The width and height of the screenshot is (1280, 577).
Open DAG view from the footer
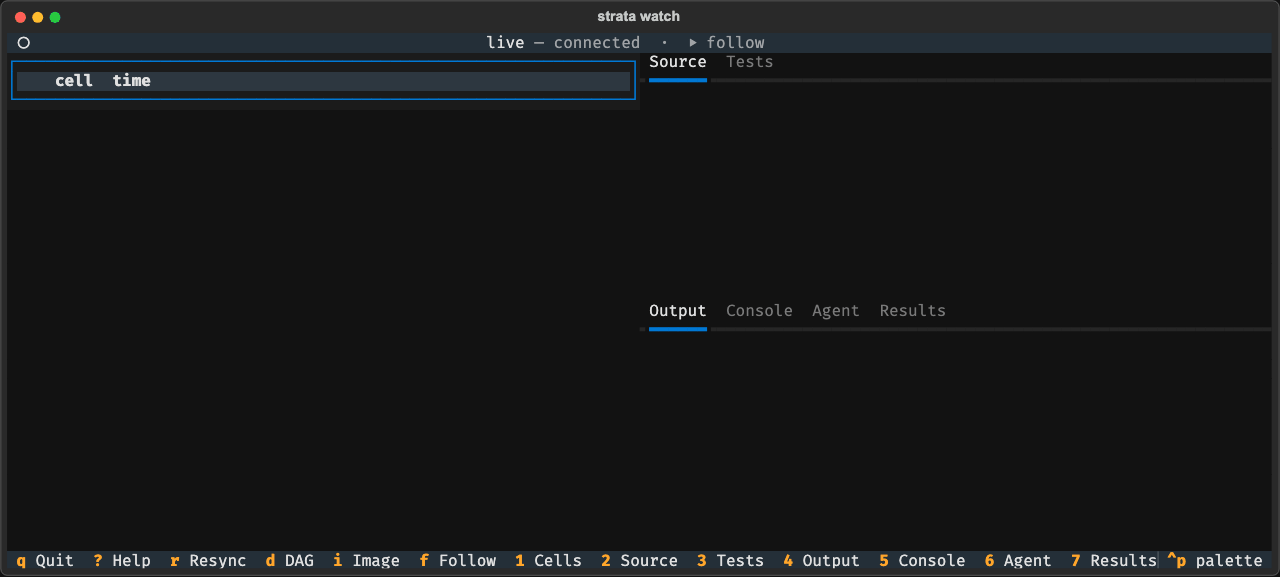click(290, 561)
